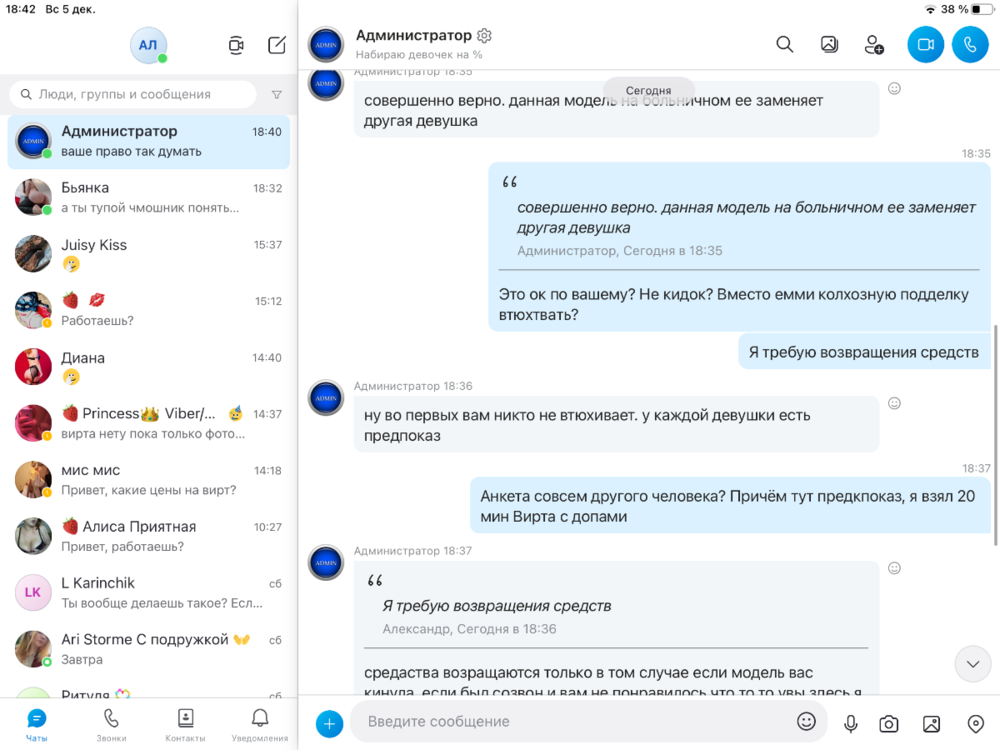Screen dimensions: 1000x750
Task: Share location using the pin icon
Action: [976, 723]
